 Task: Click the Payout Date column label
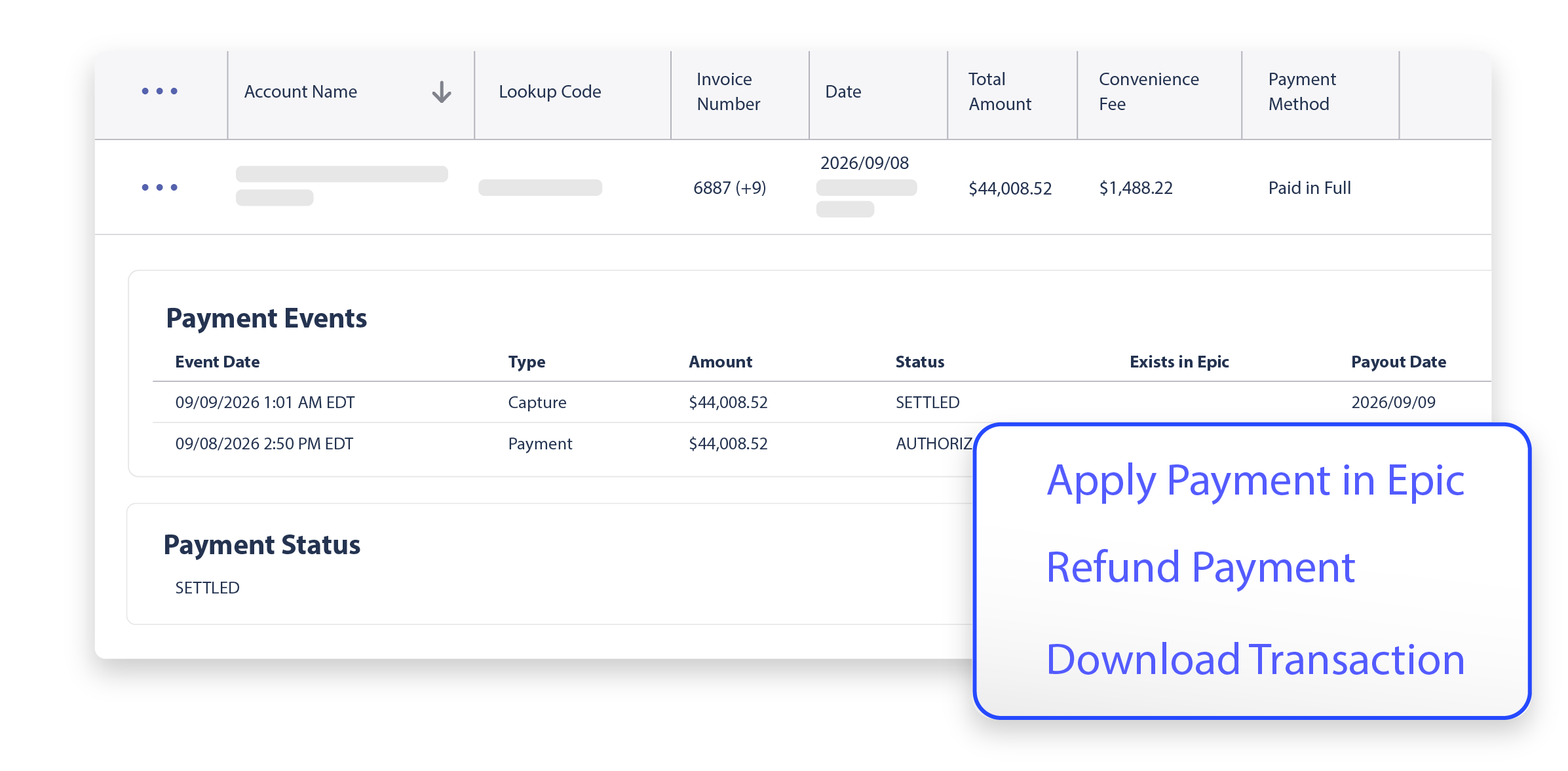(1398, 362)
